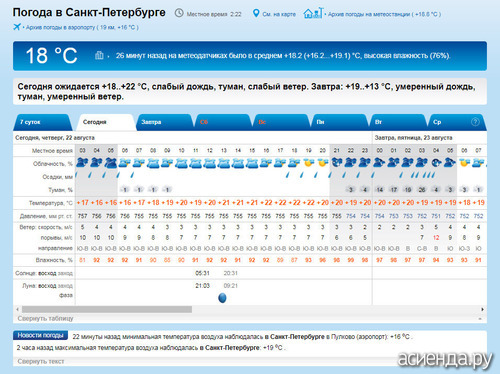Click the sunny cloud icon for hour 20

(323, 163)
